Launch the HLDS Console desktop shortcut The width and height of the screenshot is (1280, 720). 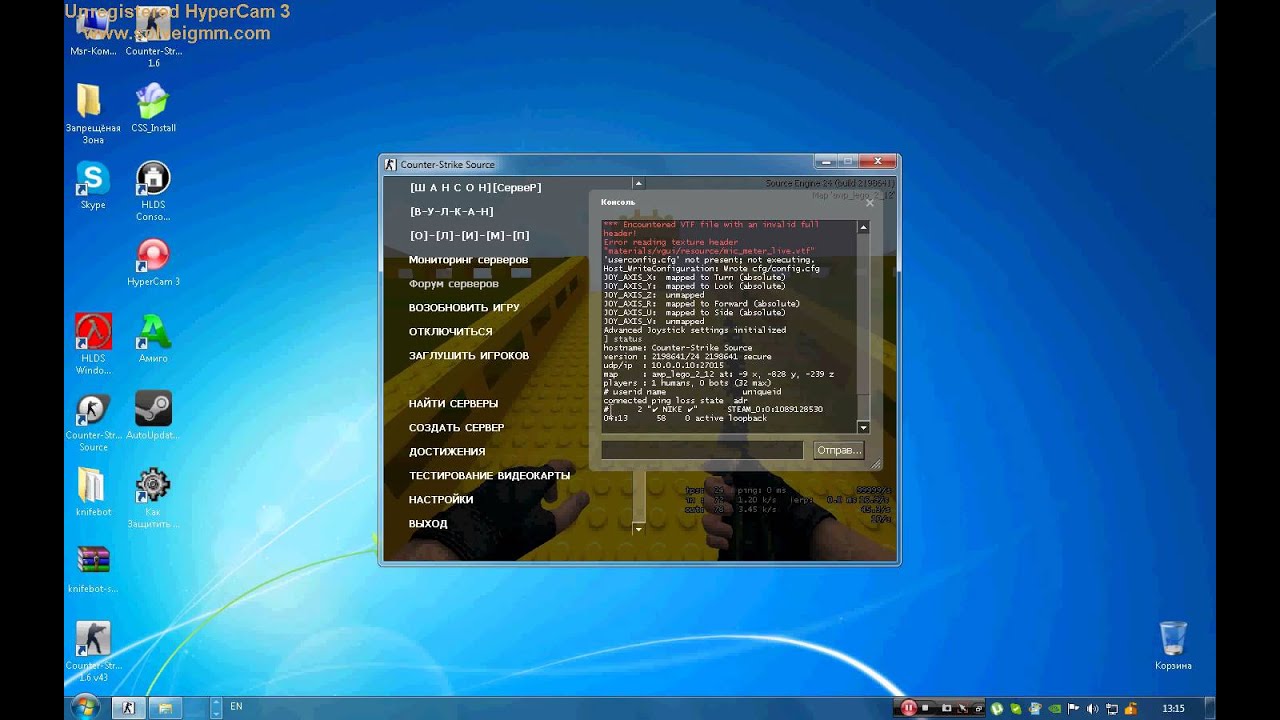(x=153, y=190)
